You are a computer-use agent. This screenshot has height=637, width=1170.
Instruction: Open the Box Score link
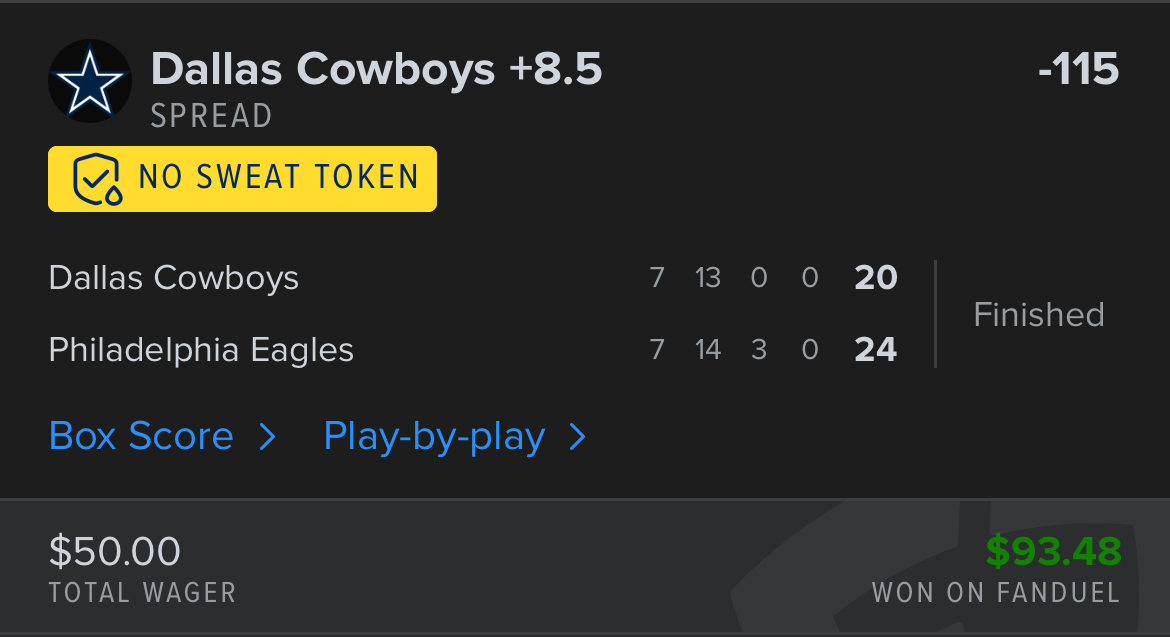141,437
